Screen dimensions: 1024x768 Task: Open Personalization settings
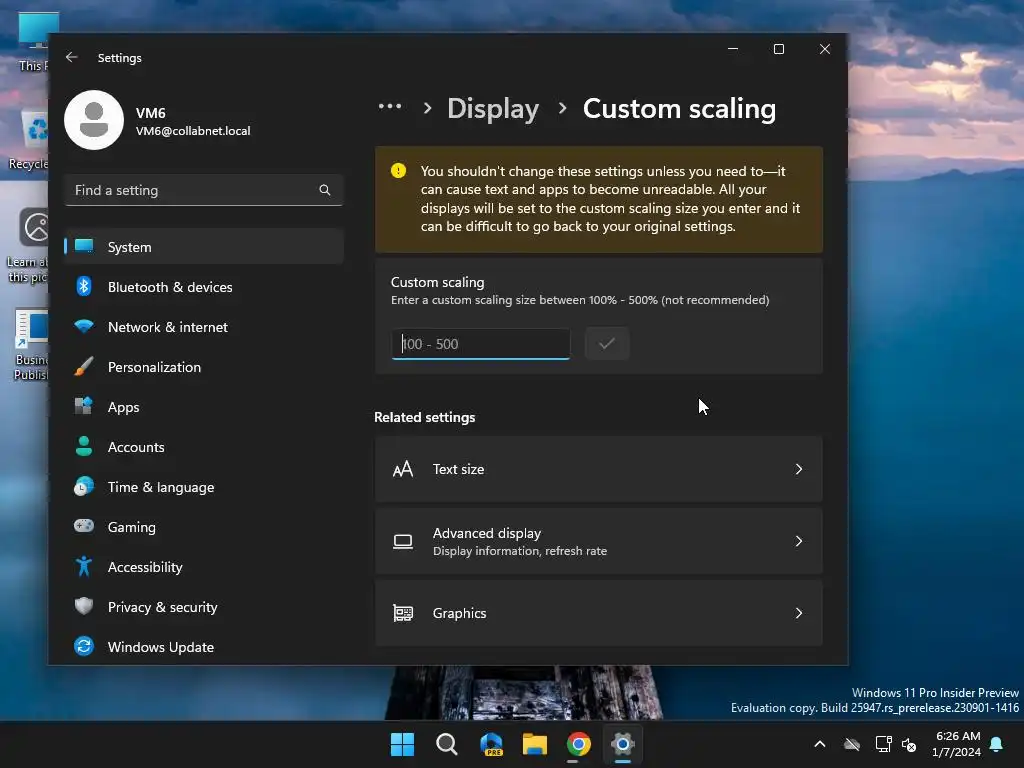[204, 367]
